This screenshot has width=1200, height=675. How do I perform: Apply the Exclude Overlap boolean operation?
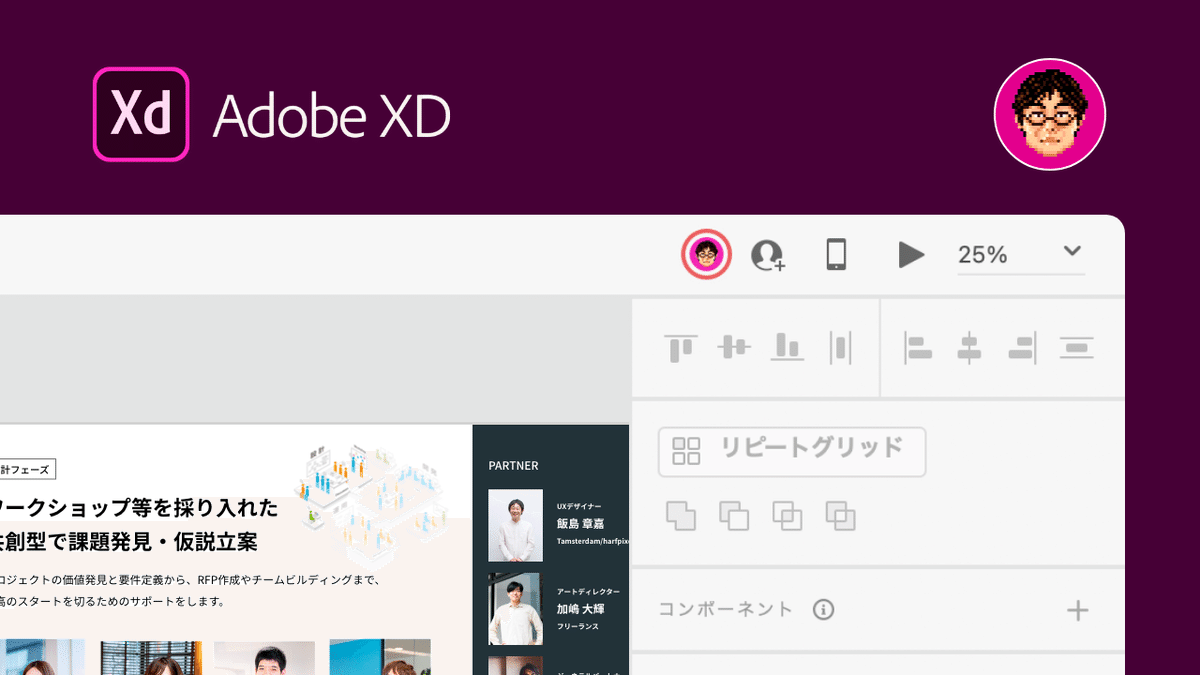pos(840,516)
